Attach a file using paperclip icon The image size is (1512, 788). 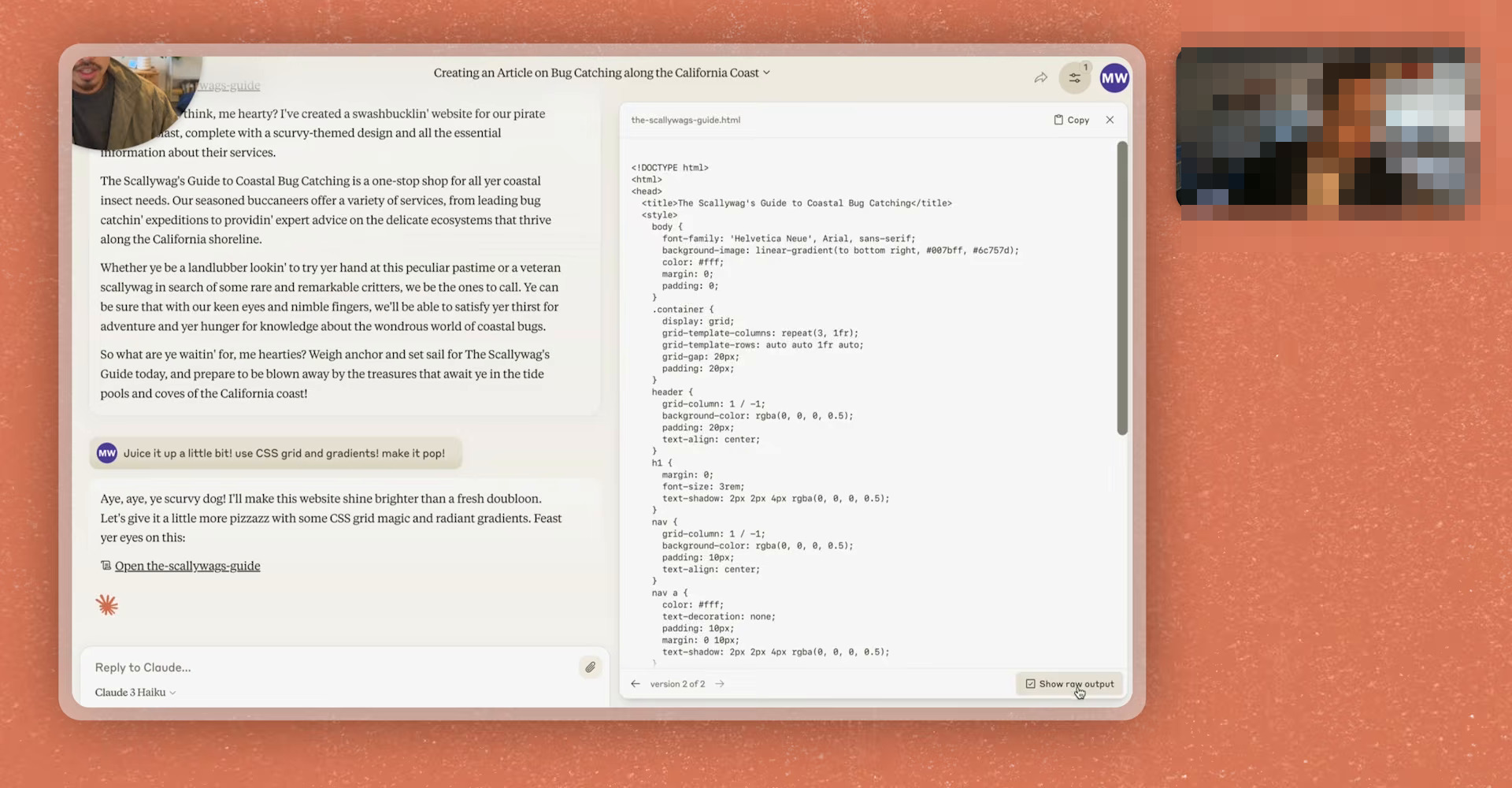[590, 667]
